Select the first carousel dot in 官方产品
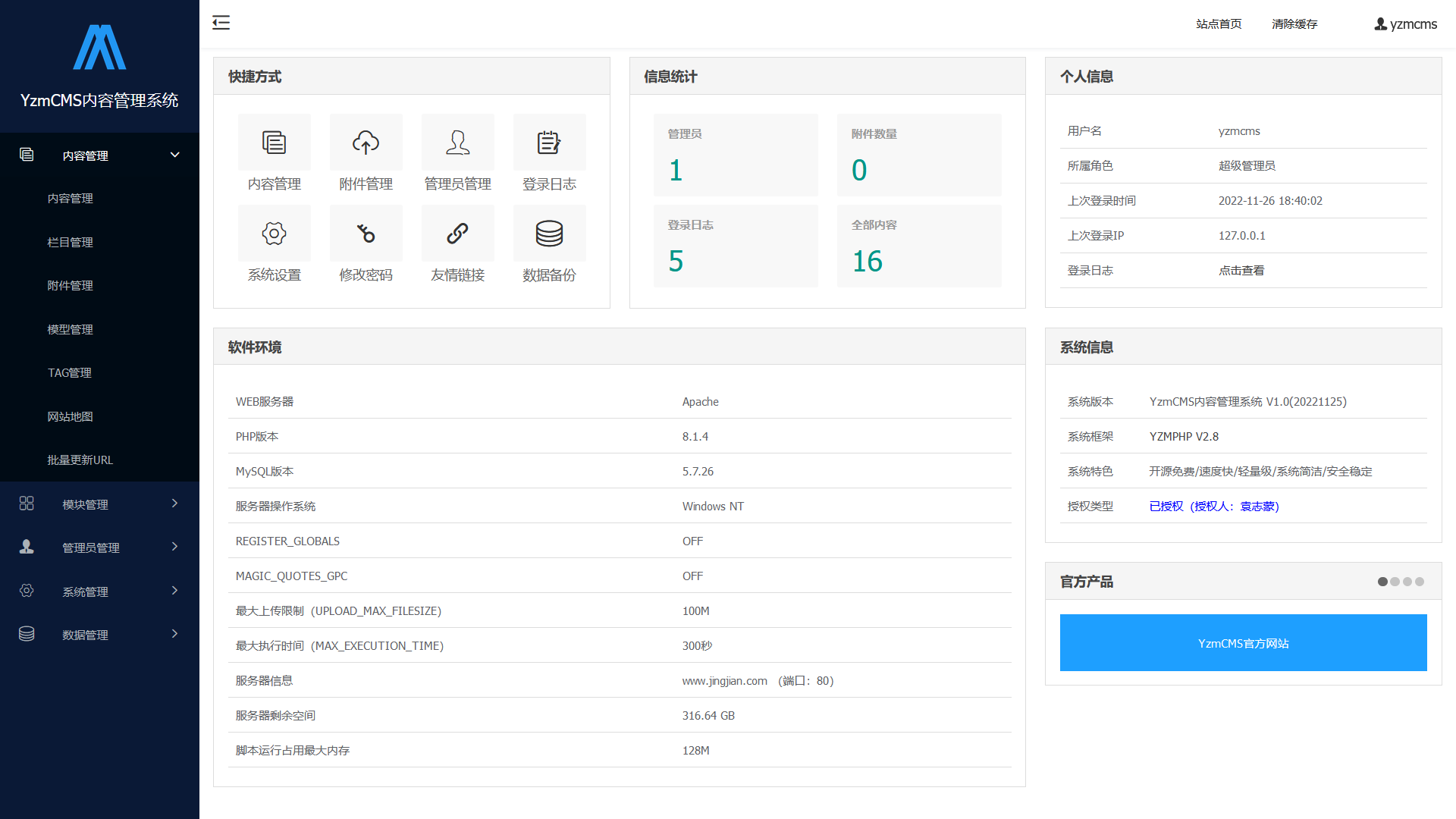This screenshot has height=819, width=1456. 1382,582
